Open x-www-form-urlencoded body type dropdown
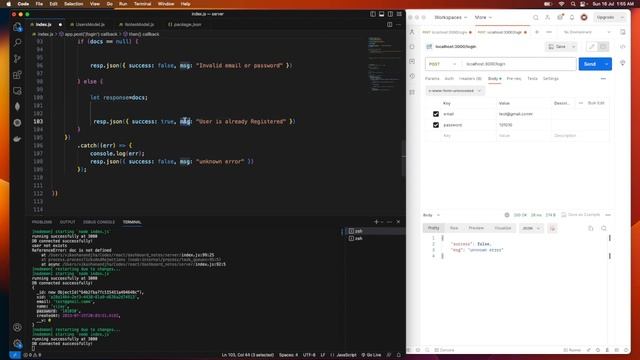This screenshot has height=360, width=640. (x=455, y=91)
